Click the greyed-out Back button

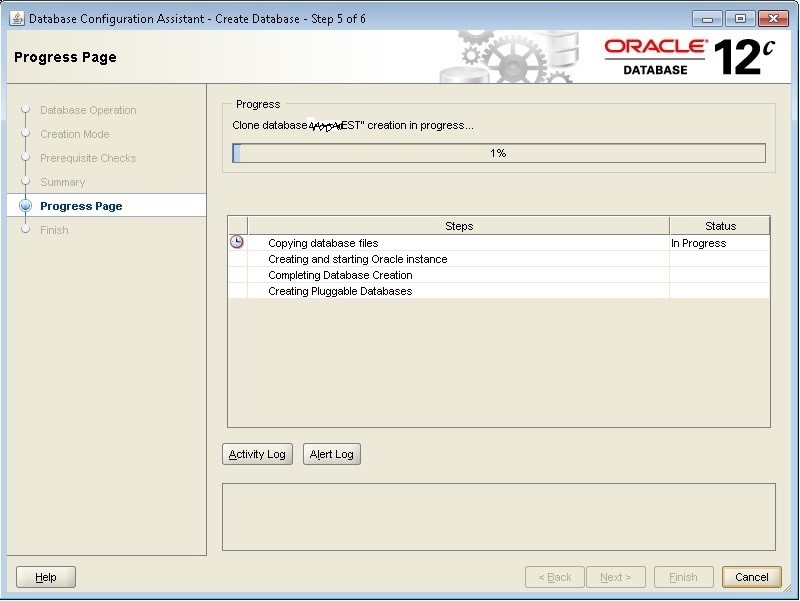tap(555, 577)
